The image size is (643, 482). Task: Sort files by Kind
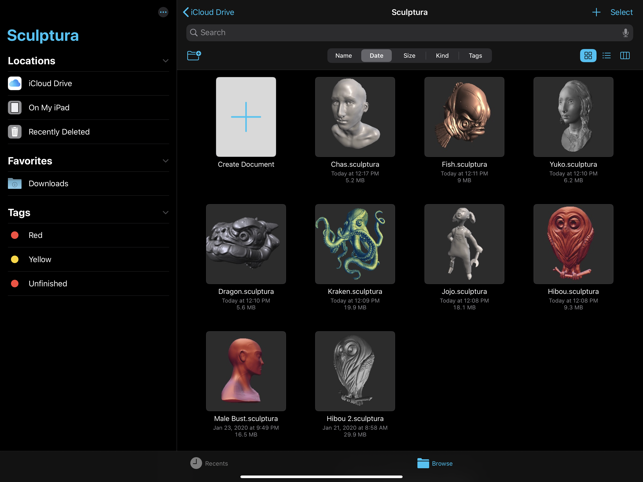pyautogui.click(x=442, y=56)
